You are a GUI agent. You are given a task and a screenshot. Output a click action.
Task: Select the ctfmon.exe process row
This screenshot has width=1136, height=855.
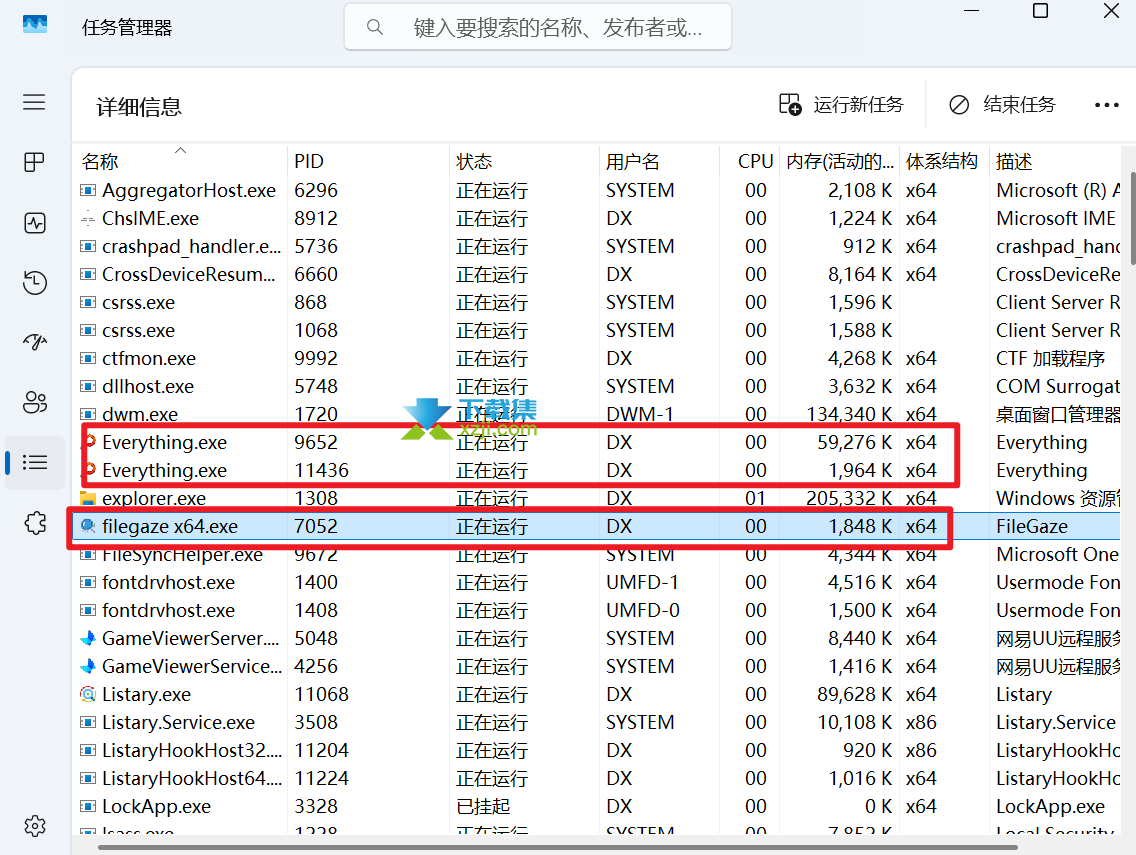(596, 359)
